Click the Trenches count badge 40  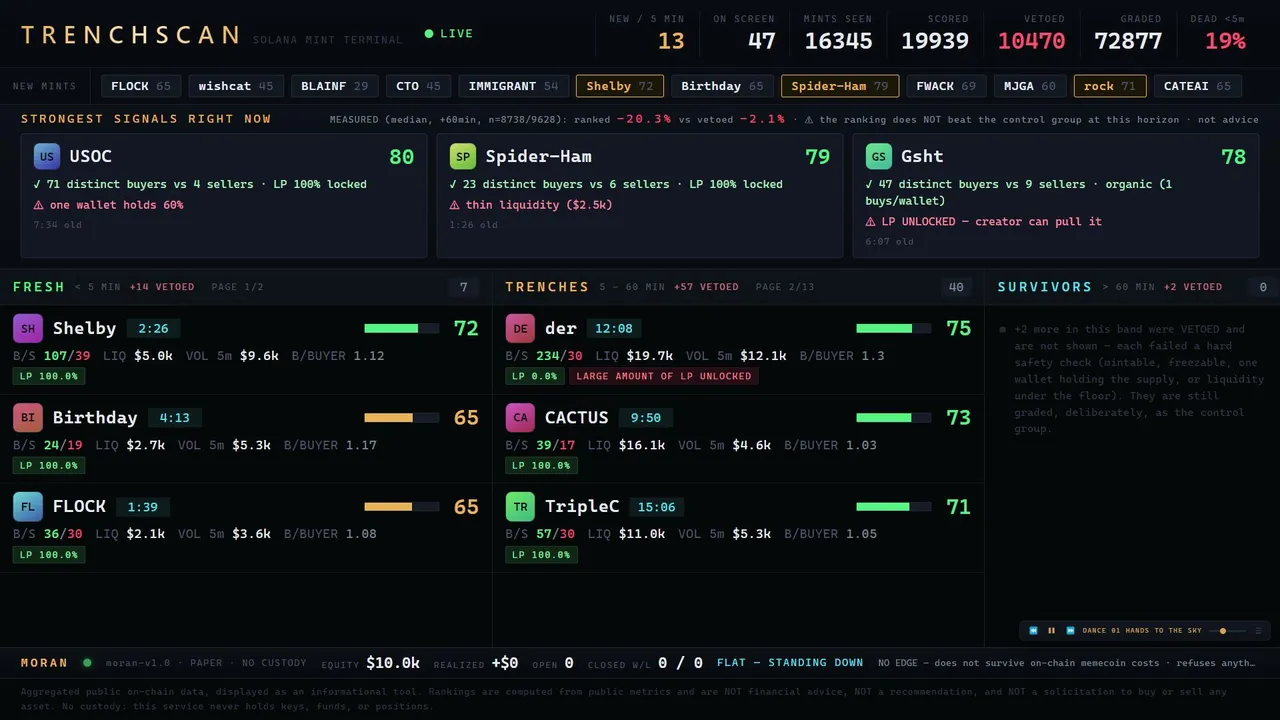[x=956, y=287]
